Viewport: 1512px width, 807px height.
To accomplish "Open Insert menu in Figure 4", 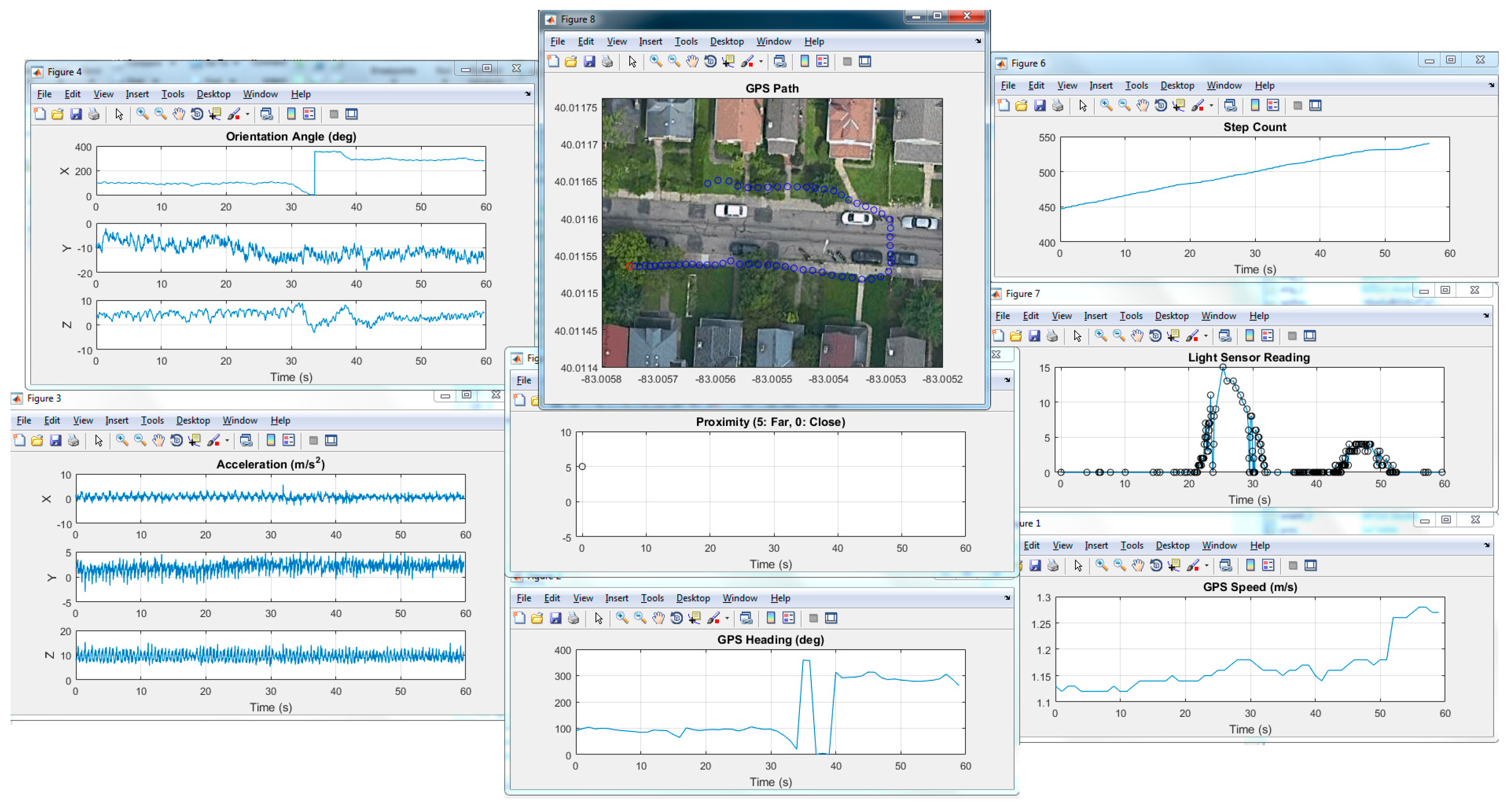I will point(137,94).
